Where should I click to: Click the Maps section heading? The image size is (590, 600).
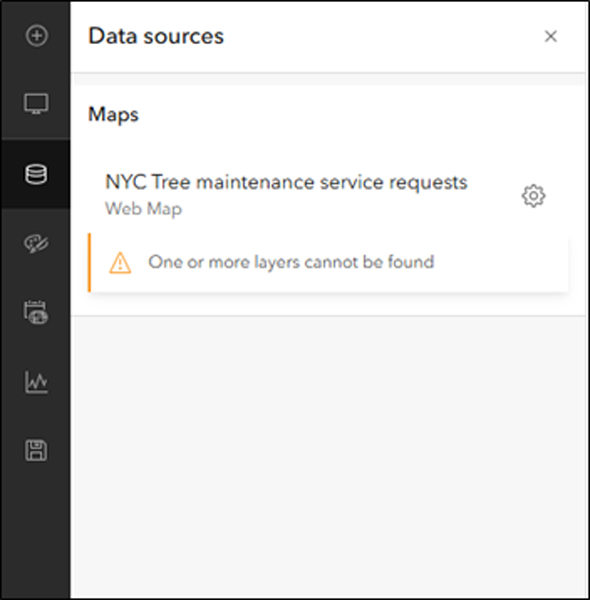click(113, 114)
